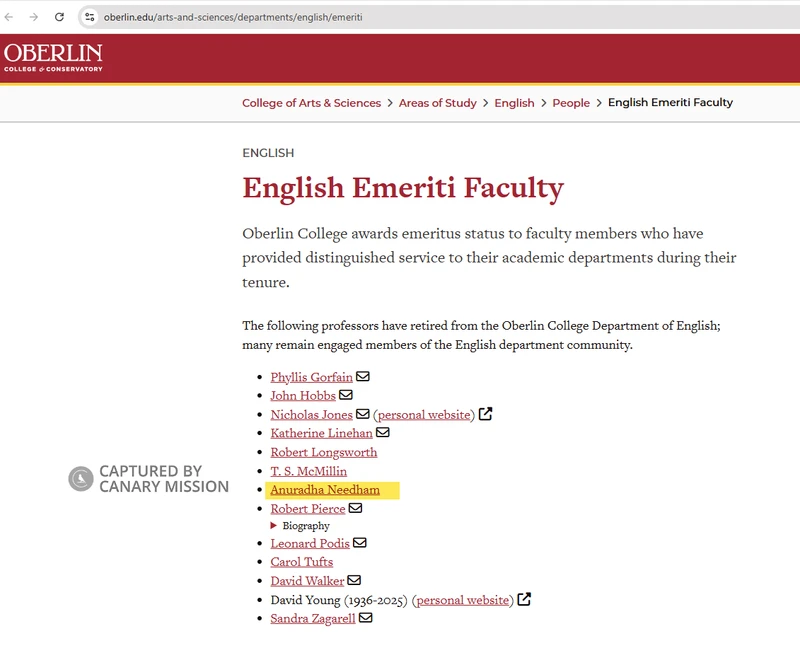Image resolution: width=800 pixels, height=648 pixels.
Task: Open People breadcrumb link
Action: [571, 103]
